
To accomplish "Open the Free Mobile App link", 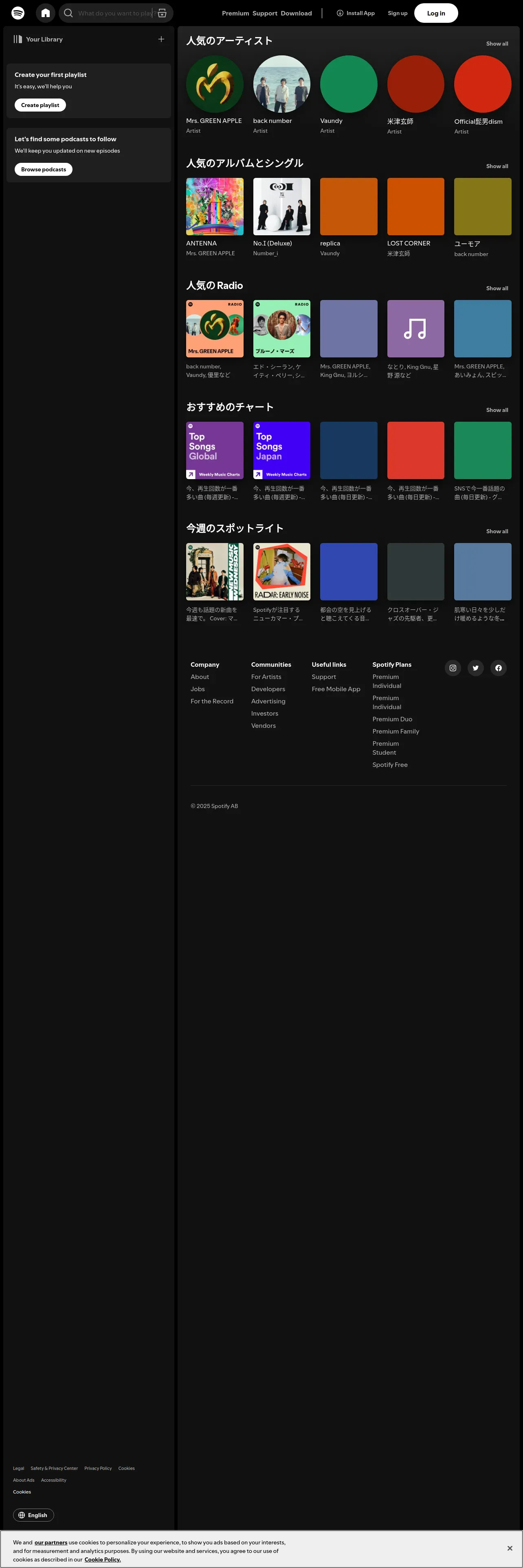I will (336, 689).
